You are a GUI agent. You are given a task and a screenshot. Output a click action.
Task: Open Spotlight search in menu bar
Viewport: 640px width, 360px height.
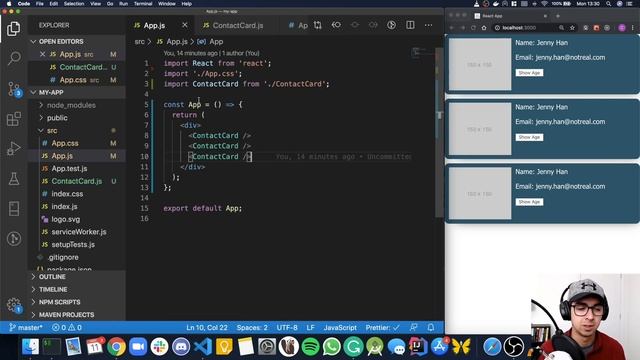[x=609, y=4]
